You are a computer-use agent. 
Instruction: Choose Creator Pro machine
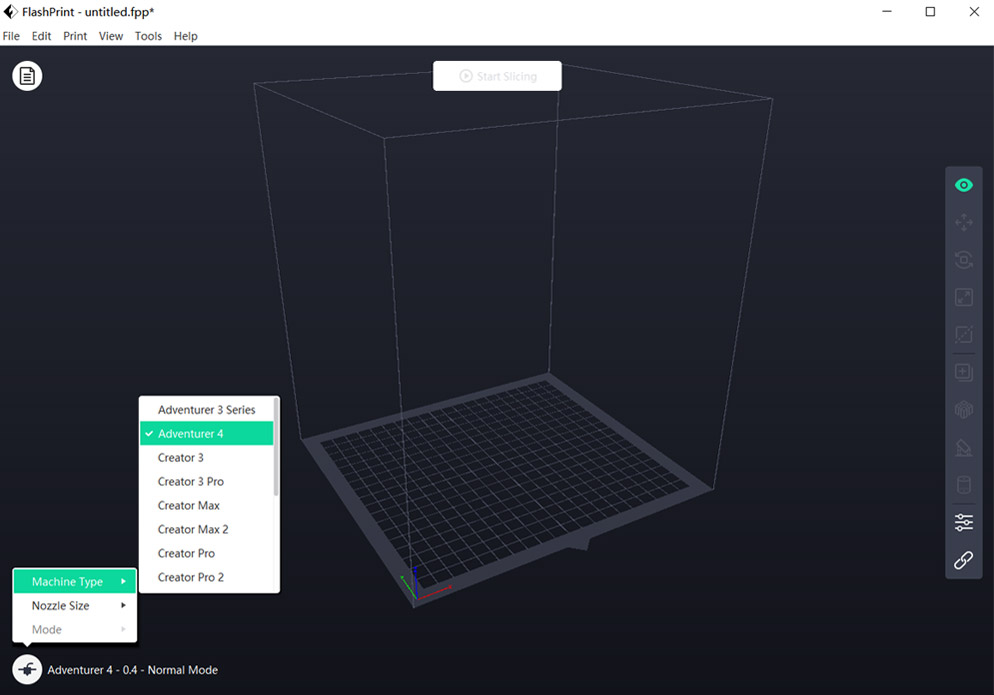207,554
